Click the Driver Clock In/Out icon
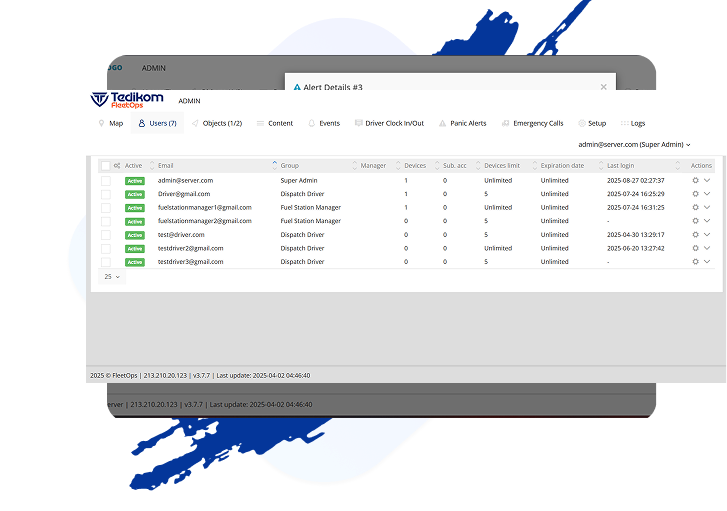 click(x=359, y=124)
